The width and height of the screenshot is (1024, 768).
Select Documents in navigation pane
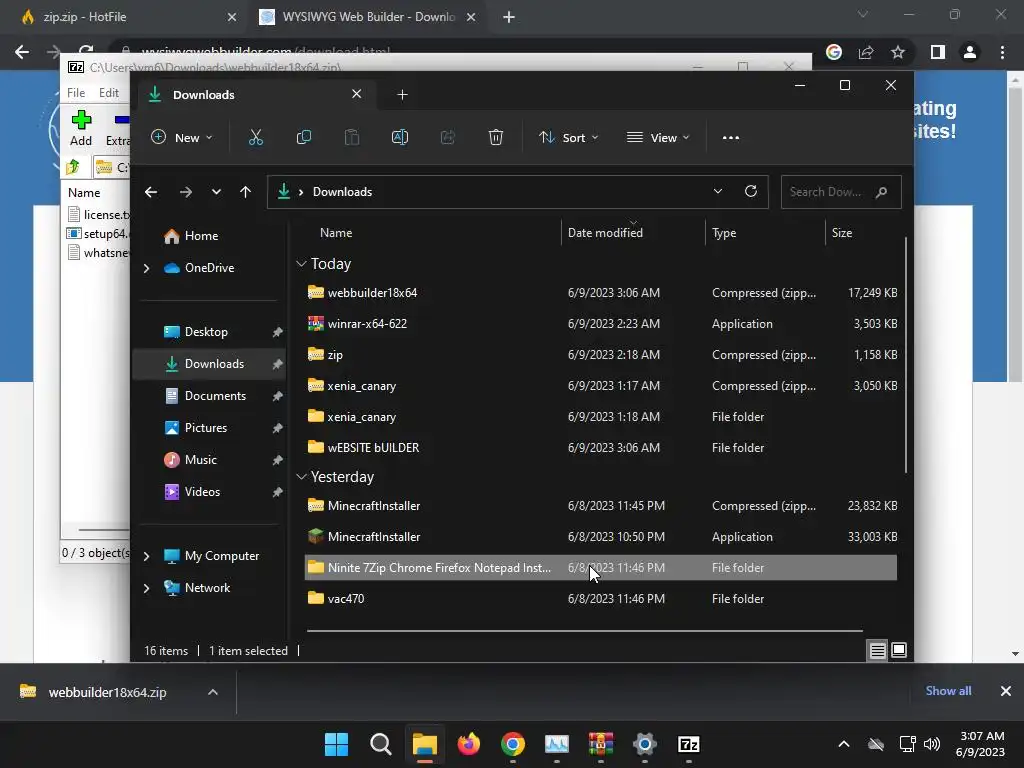click(x=210, y=396)
